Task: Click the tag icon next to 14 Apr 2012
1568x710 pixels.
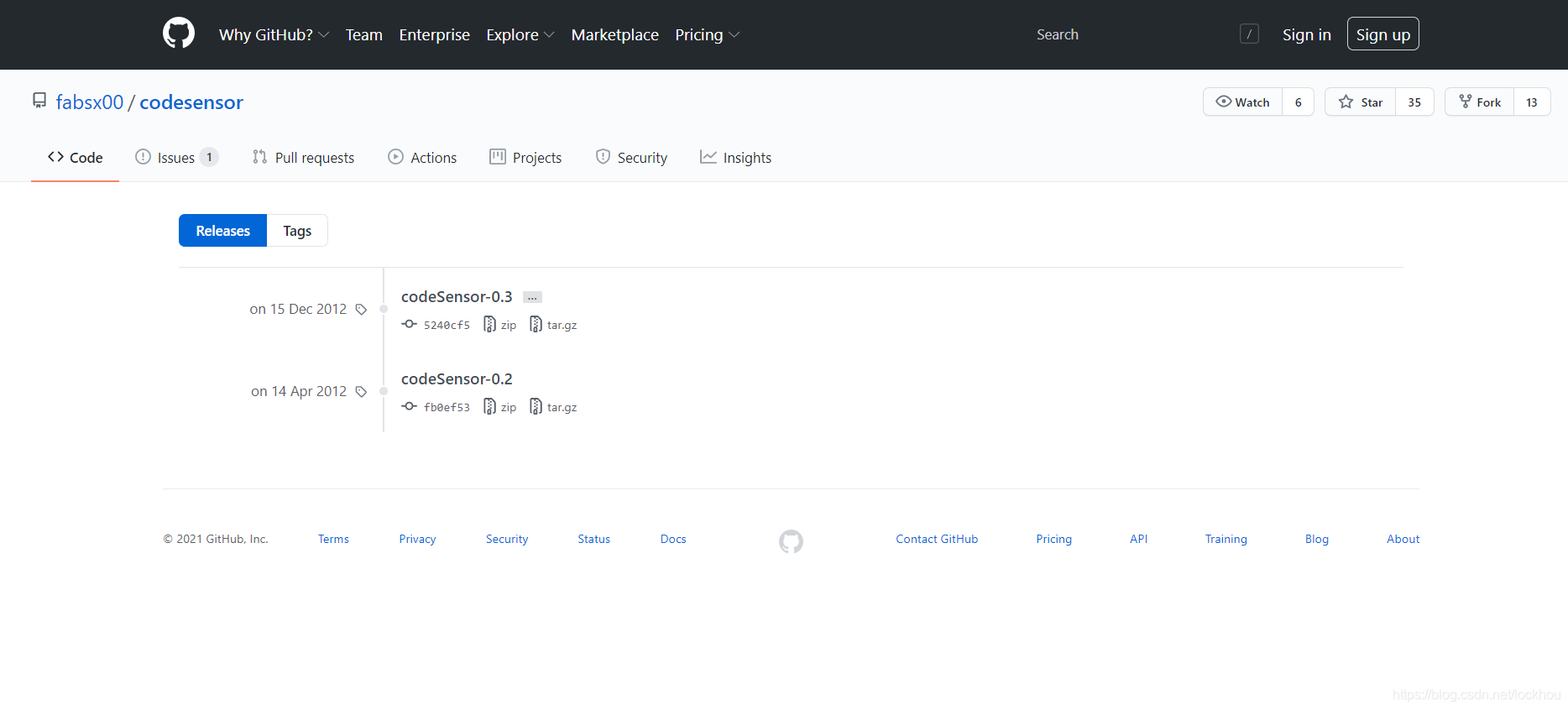Action: pos(361,391)
